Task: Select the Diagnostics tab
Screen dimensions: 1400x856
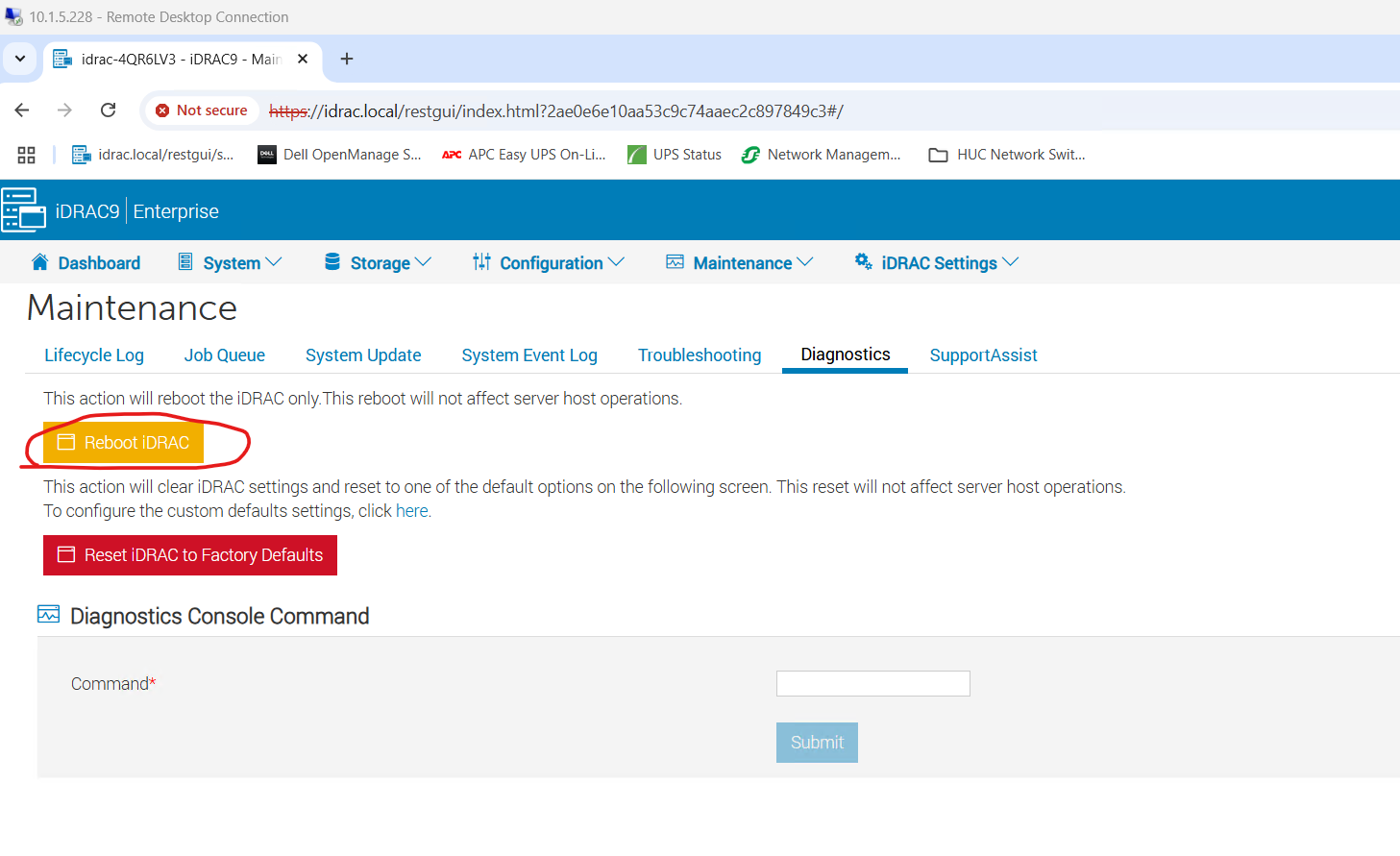Action: pyautogui.click(x=846, y=355)
